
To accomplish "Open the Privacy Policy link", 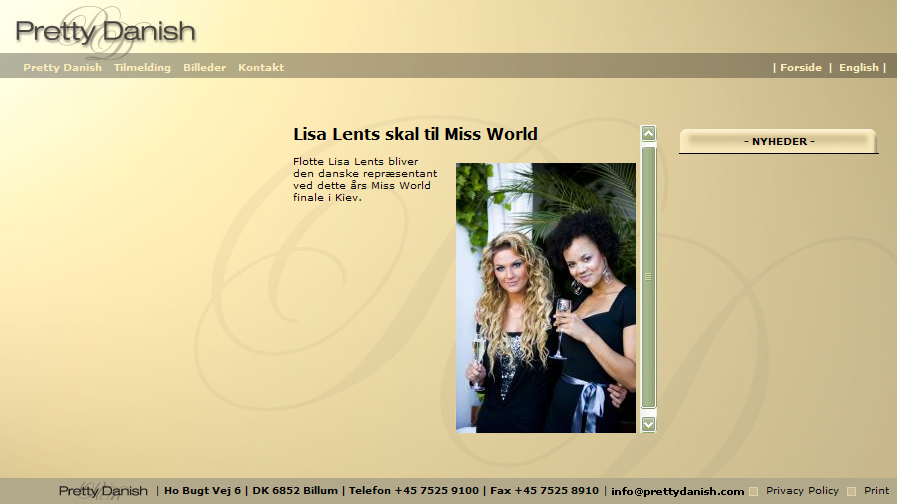I will pyautogui.click(x=802, y=491).
